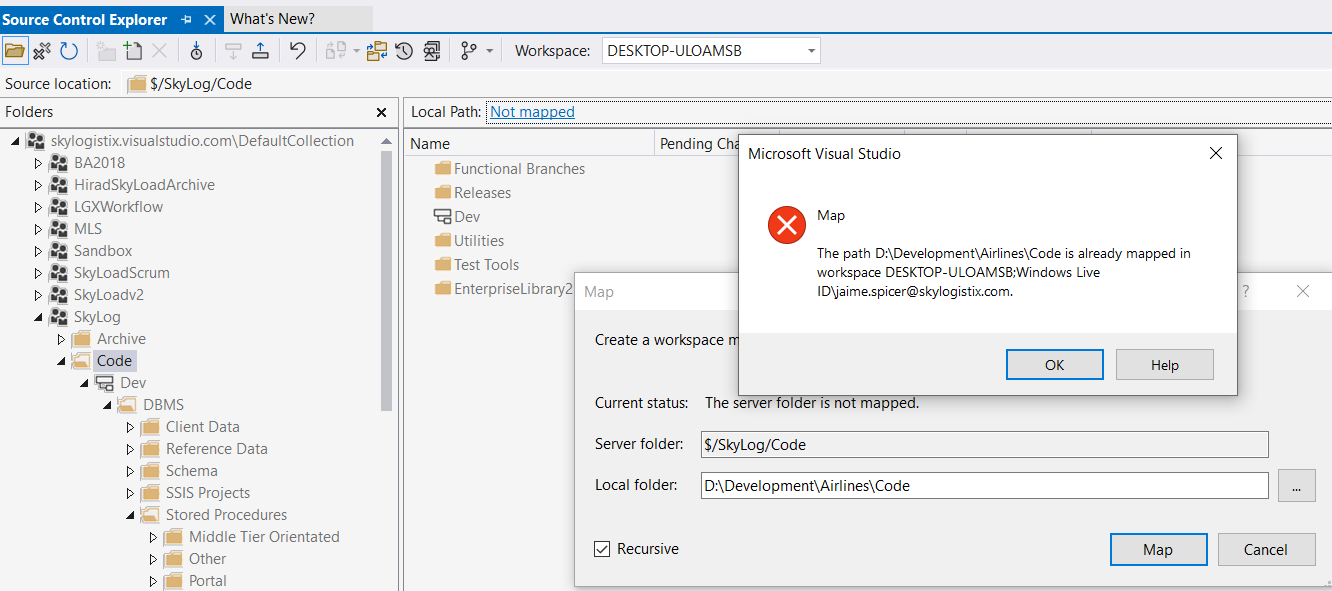Click the browse ellipsis button for Local folder
The width and height of the screenshot is (1332, 591).
[1296, 486]
